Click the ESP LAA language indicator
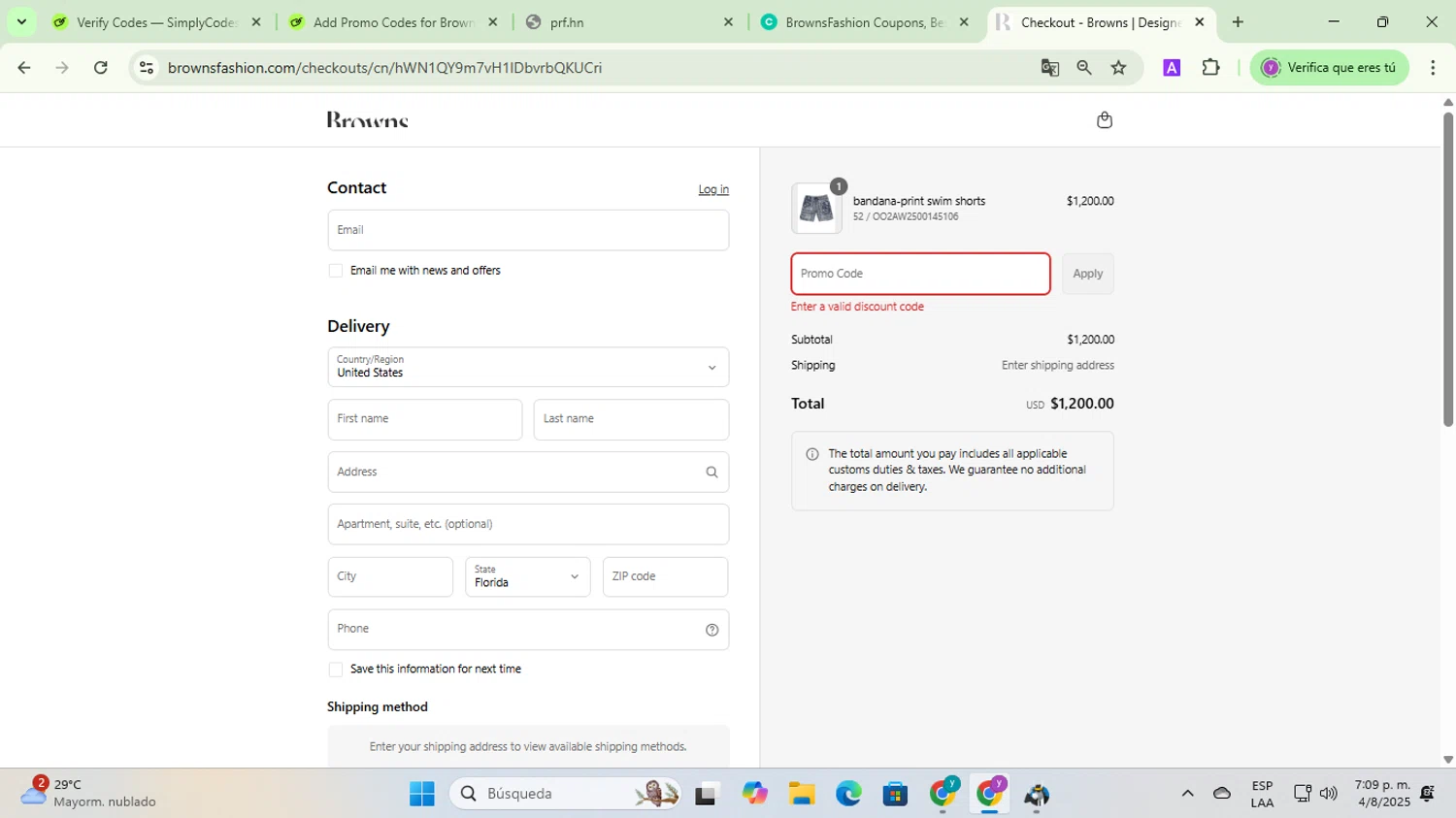 [x=1262, y=794]
